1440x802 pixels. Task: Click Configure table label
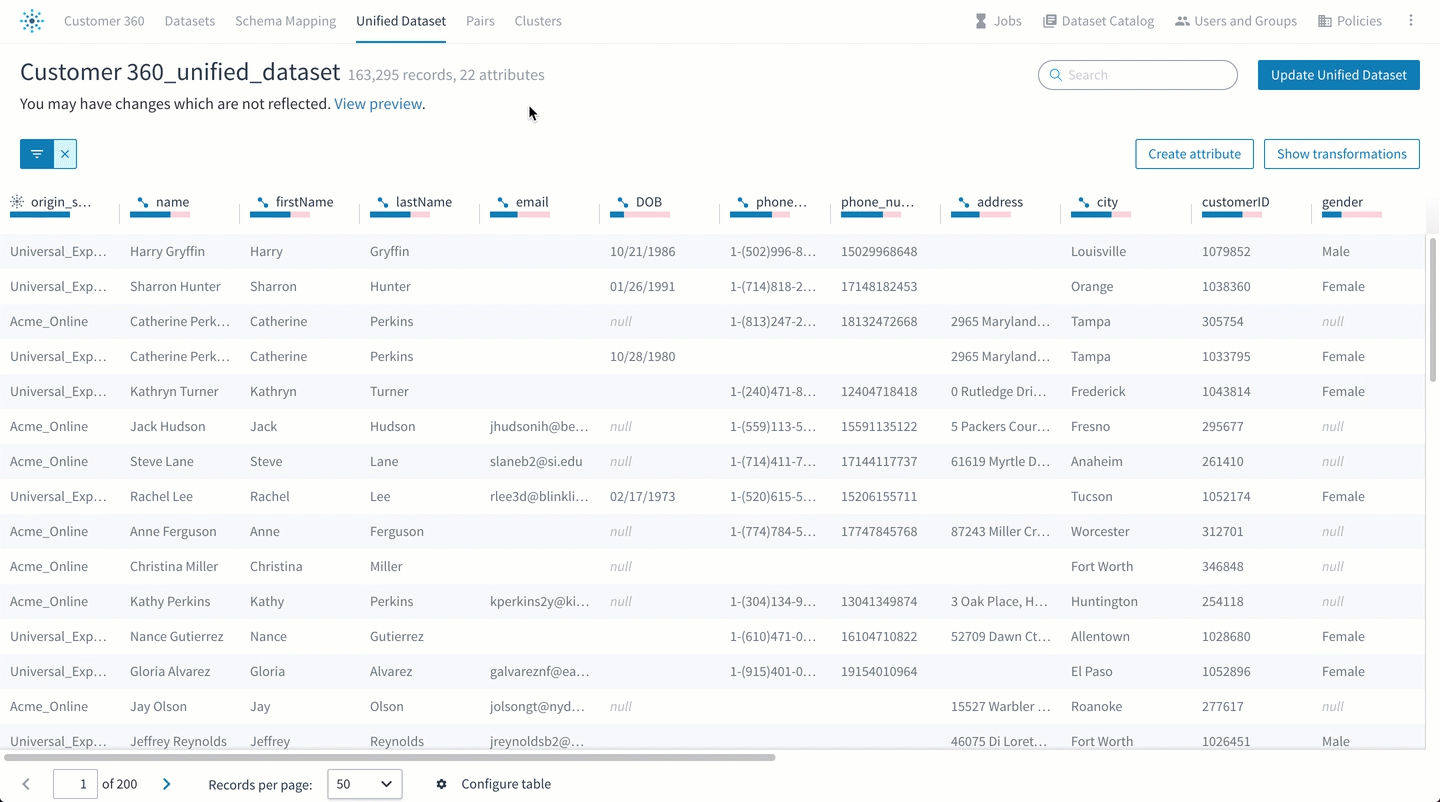pyautogui.click(x=506, y=784)
